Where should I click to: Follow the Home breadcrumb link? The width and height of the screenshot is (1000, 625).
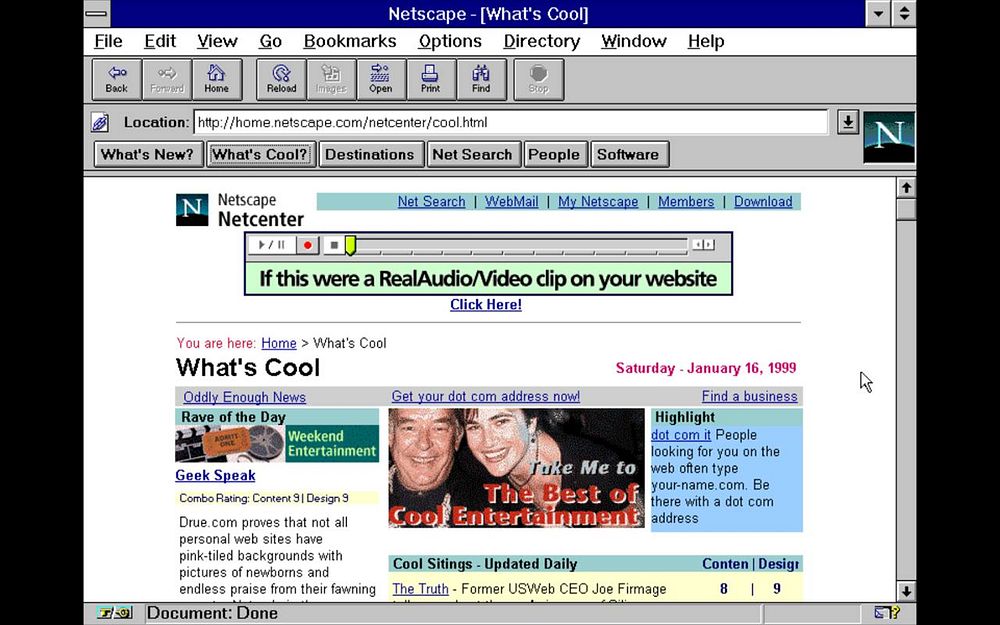point(279,343)
